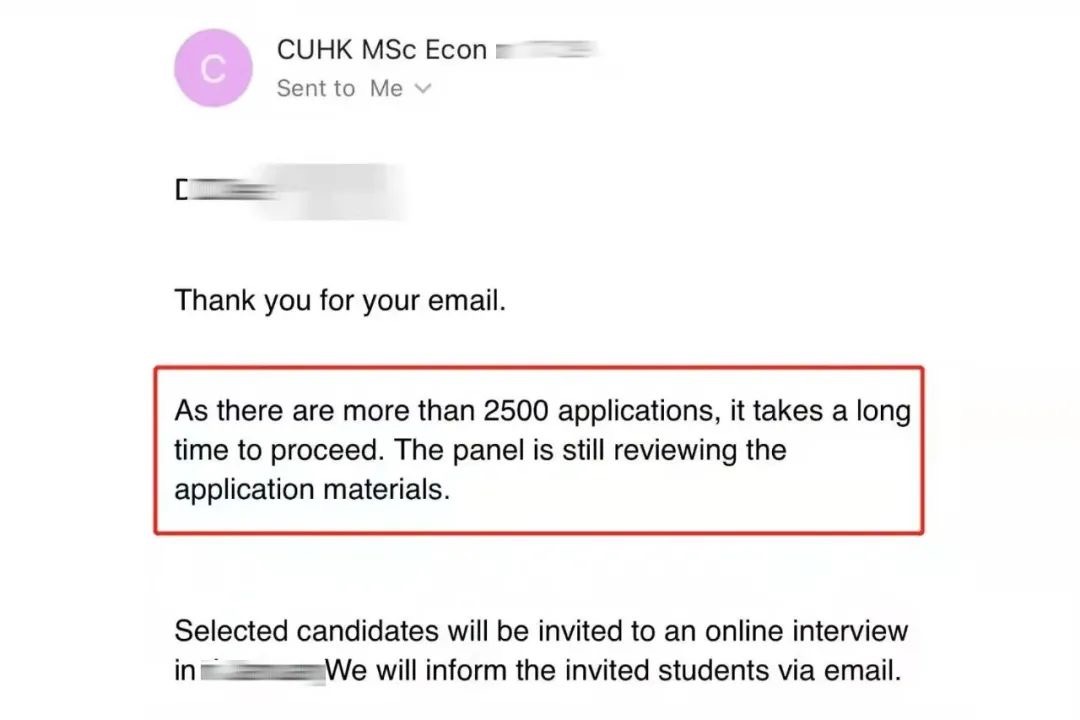Click the blurred greeting line
Viewport: 1080px width, 720px height.
(291, 191)
